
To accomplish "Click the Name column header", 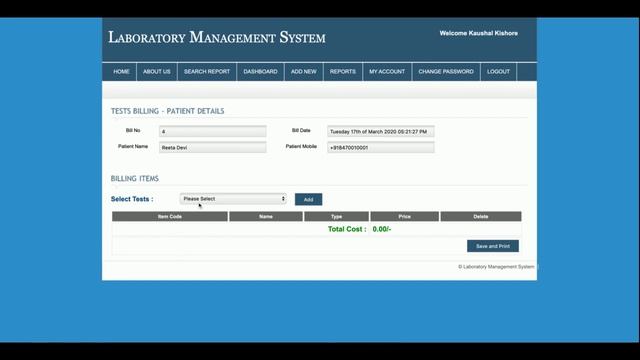I will click(x=266, y=216).
